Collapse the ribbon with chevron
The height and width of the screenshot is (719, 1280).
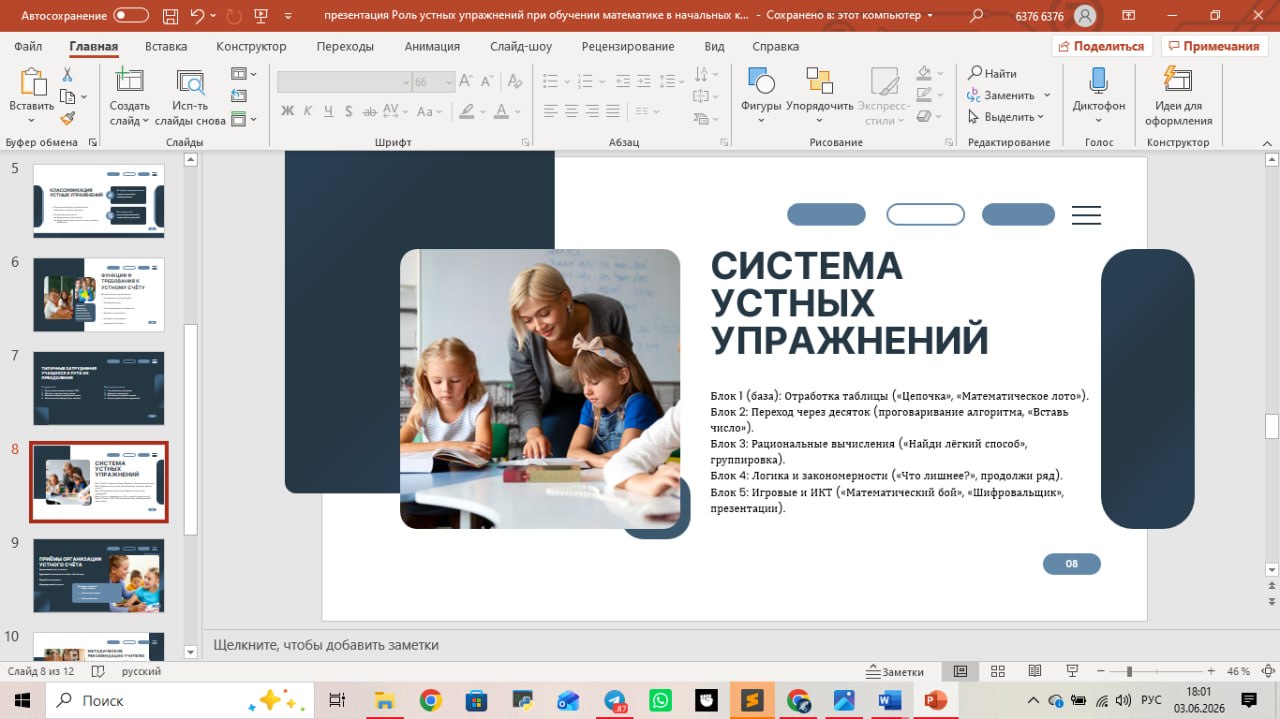[1268, 142]
